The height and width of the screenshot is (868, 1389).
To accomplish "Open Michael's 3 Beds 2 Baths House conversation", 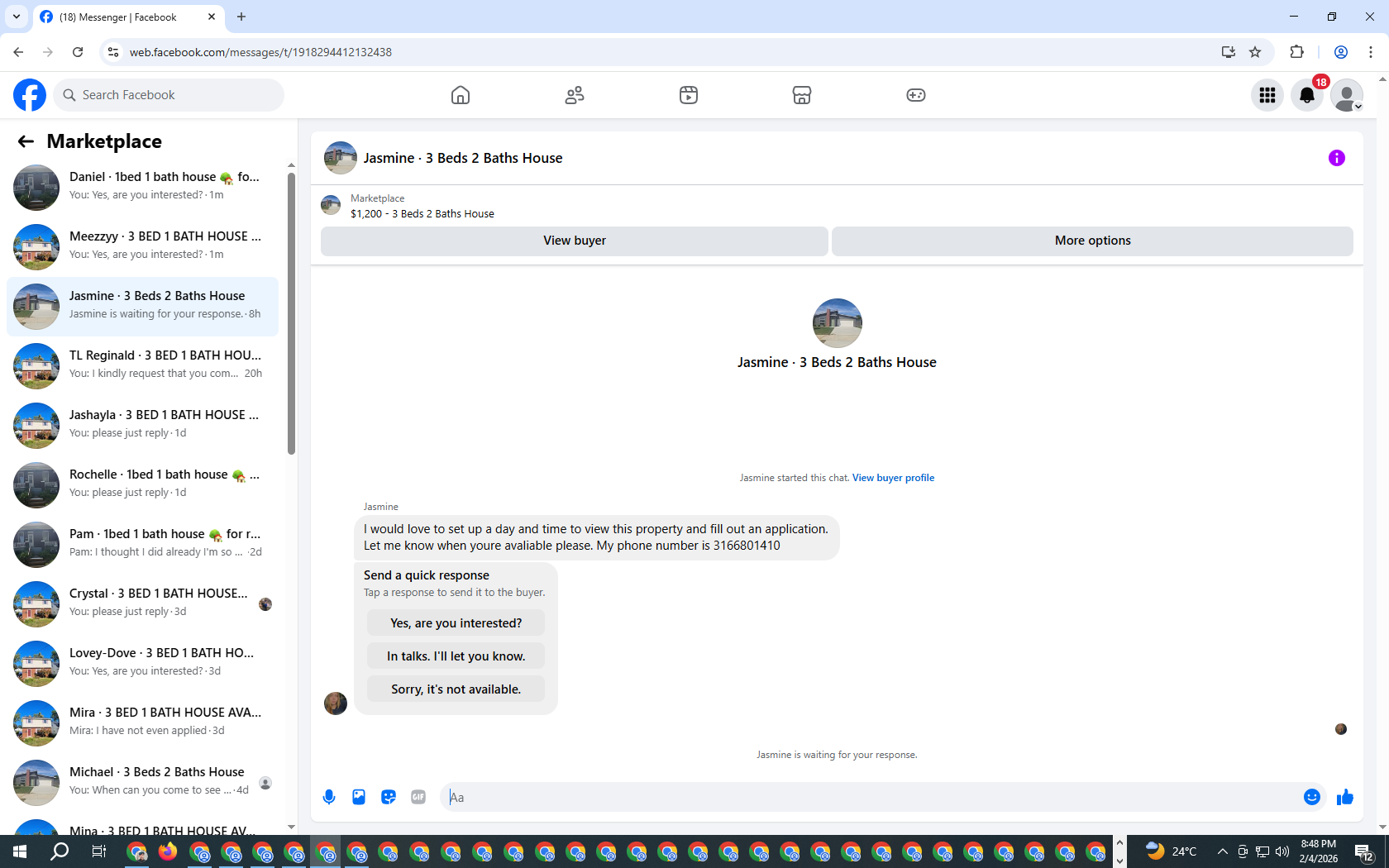I will coord(142,783).
